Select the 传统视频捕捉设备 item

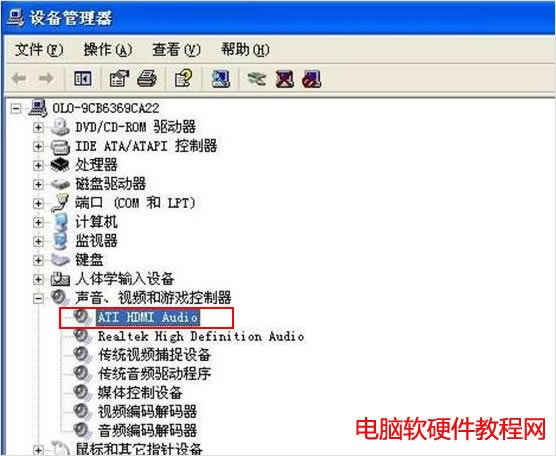[155, 355]
